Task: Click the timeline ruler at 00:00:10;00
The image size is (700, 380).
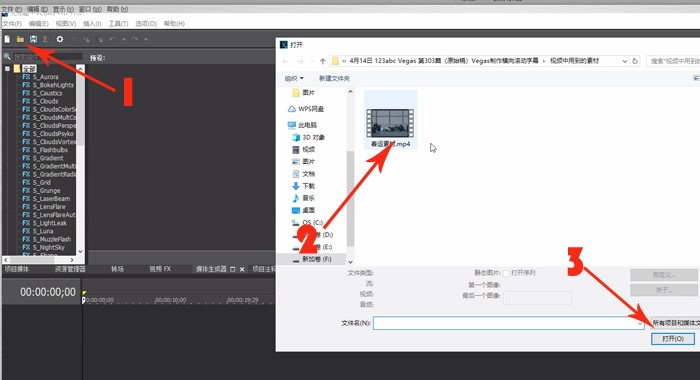Action: coord(170,300)
